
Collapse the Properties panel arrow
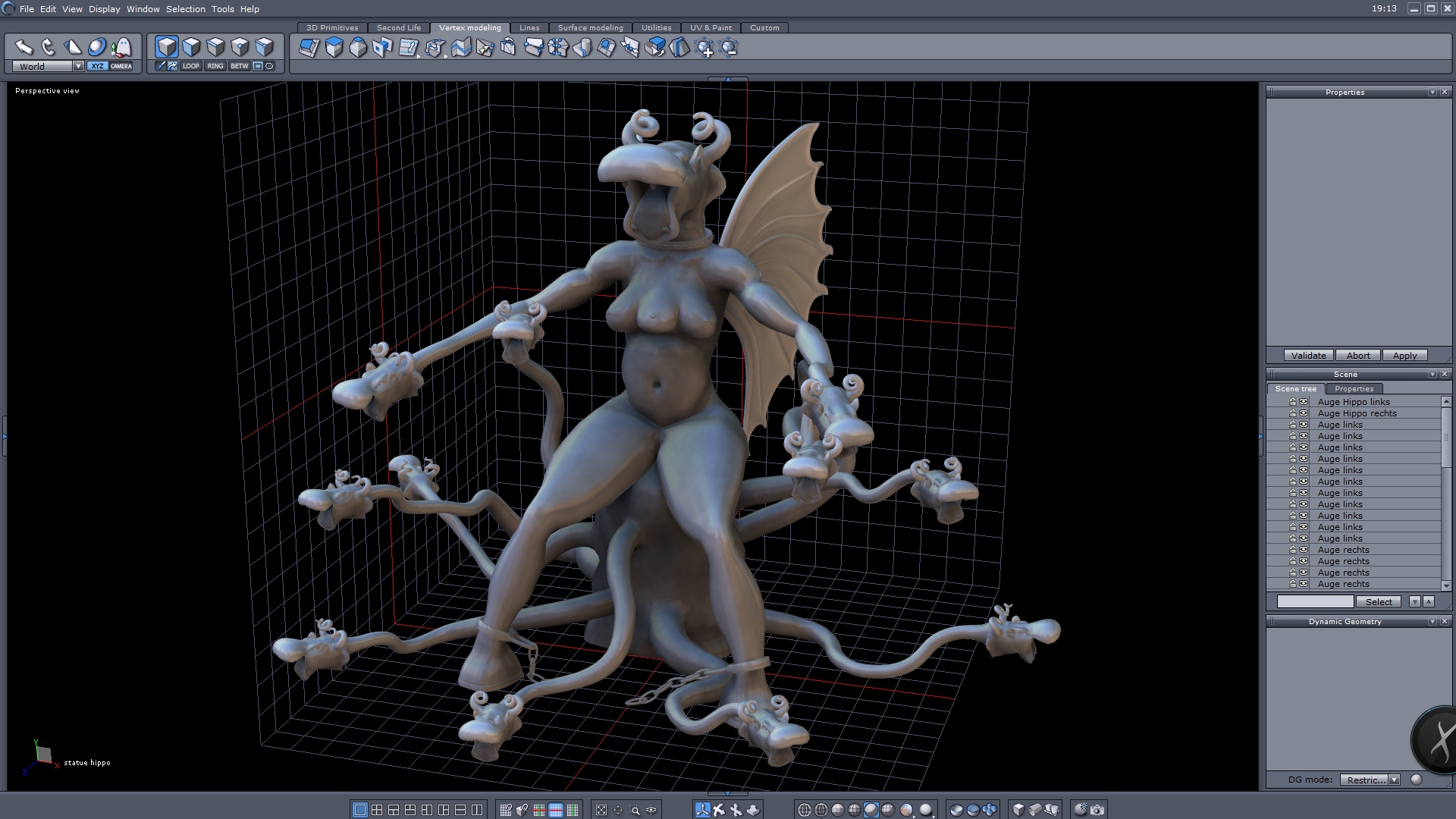[x=1432, y=92]
